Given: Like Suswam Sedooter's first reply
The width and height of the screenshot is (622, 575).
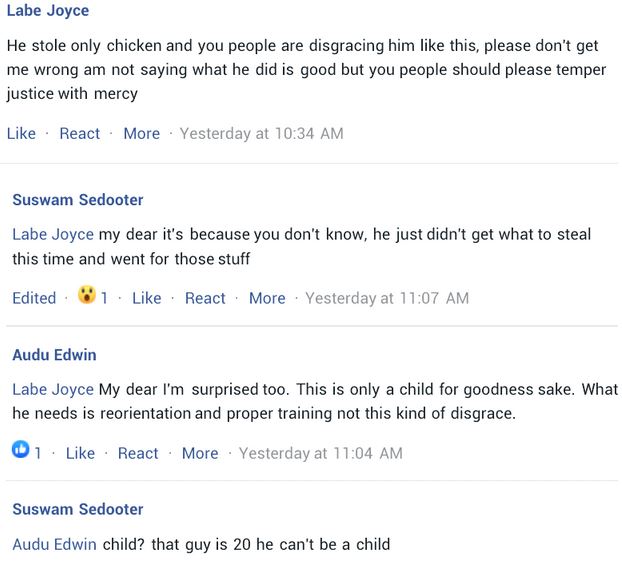Looking at the screenshot, I should 146,297.
